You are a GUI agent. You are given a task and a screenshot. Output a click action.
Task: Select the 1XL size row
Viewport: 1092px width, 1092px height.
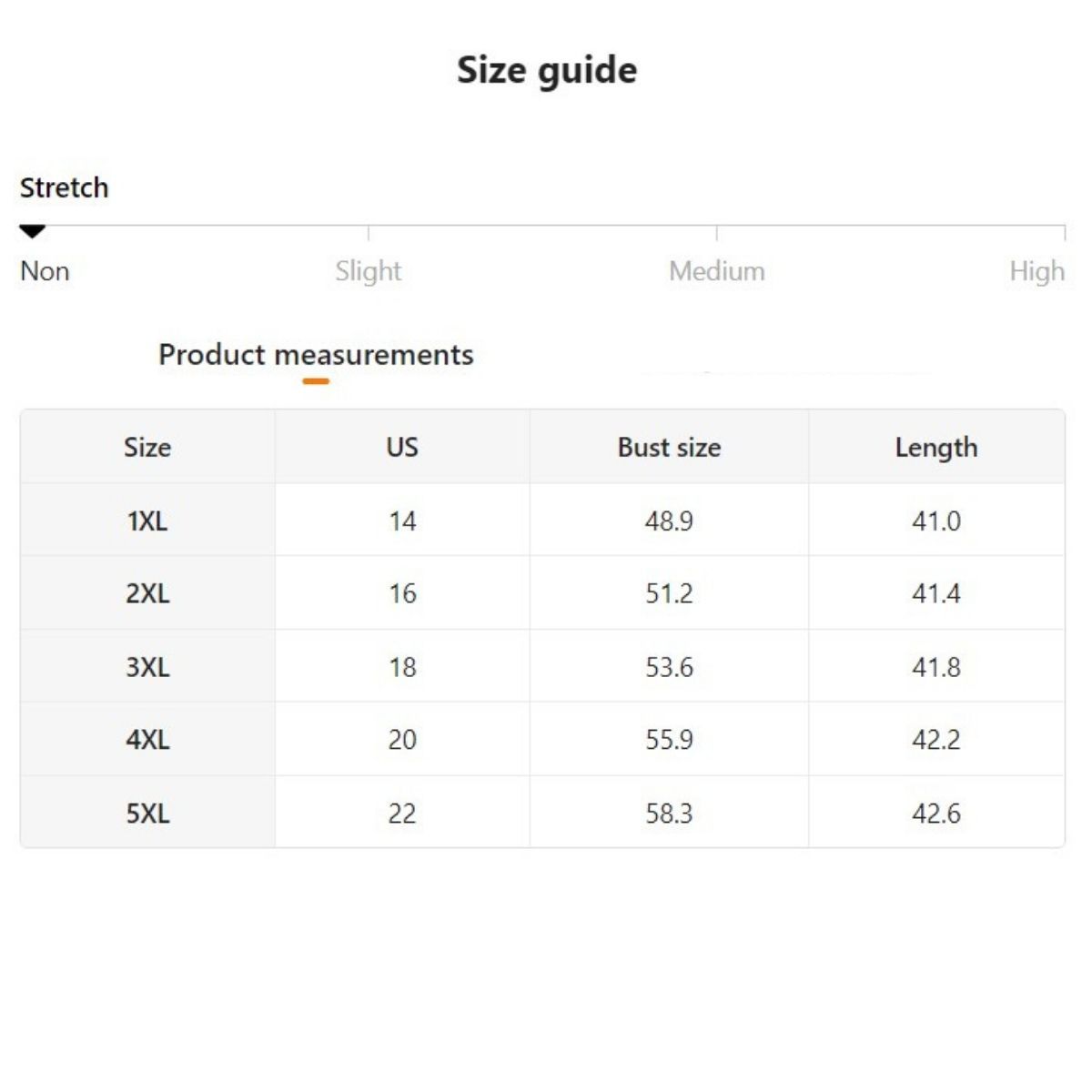(147, 521)
